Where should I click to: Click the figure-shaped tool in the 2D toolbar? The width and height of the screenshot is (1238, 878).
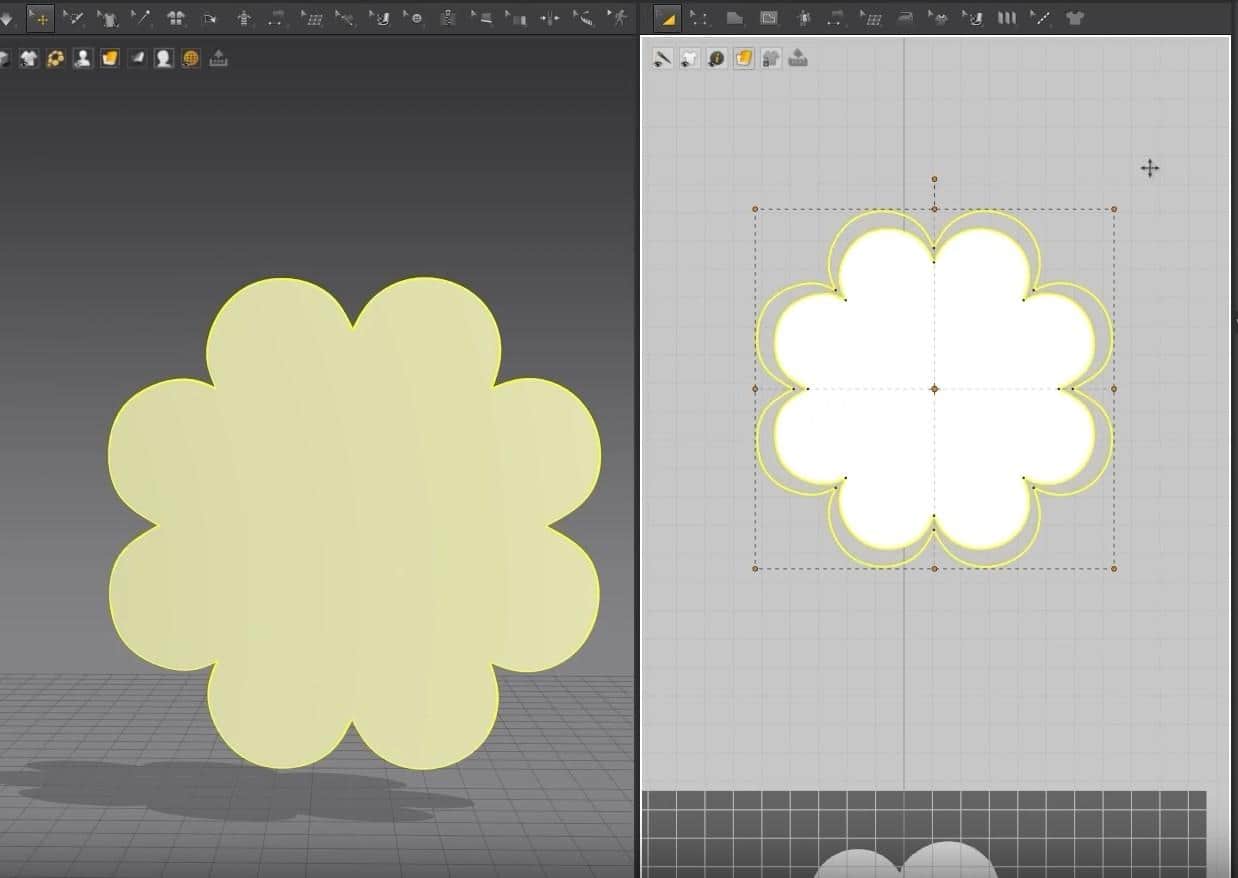[805, 18]
